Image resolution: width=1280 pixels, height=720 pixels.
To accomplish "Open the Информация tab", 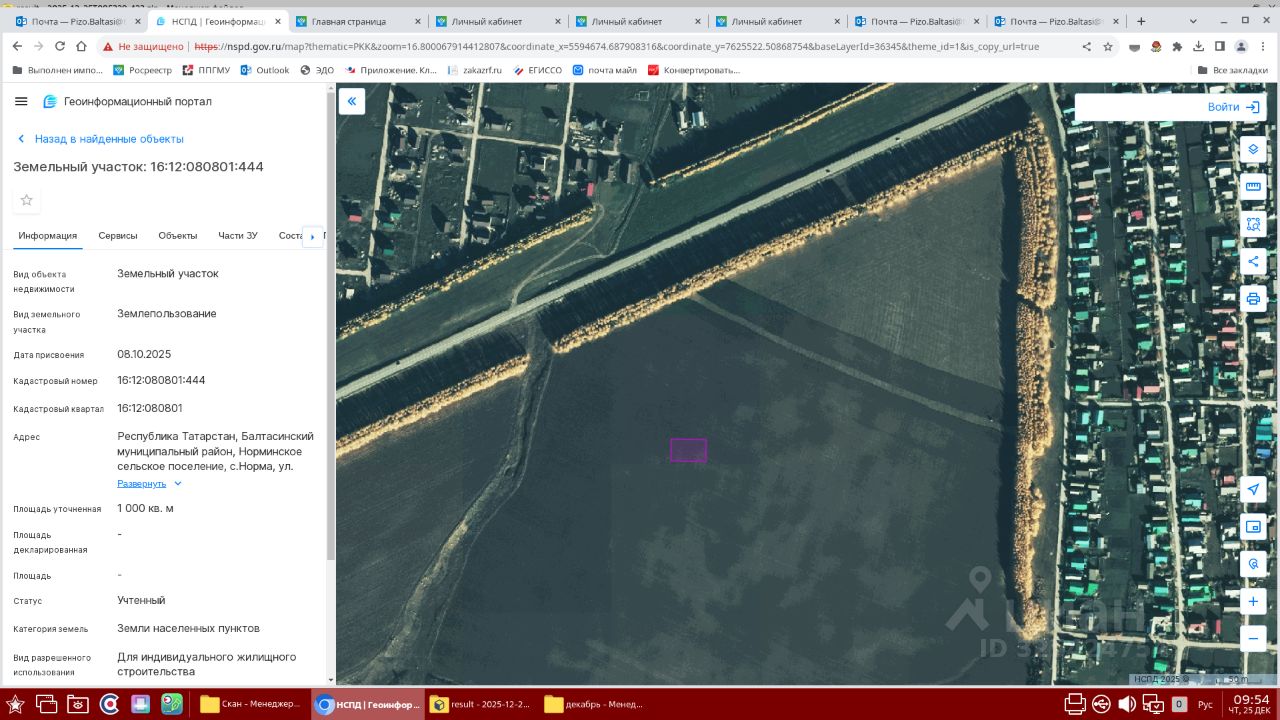I will click(x=47, y=236).
